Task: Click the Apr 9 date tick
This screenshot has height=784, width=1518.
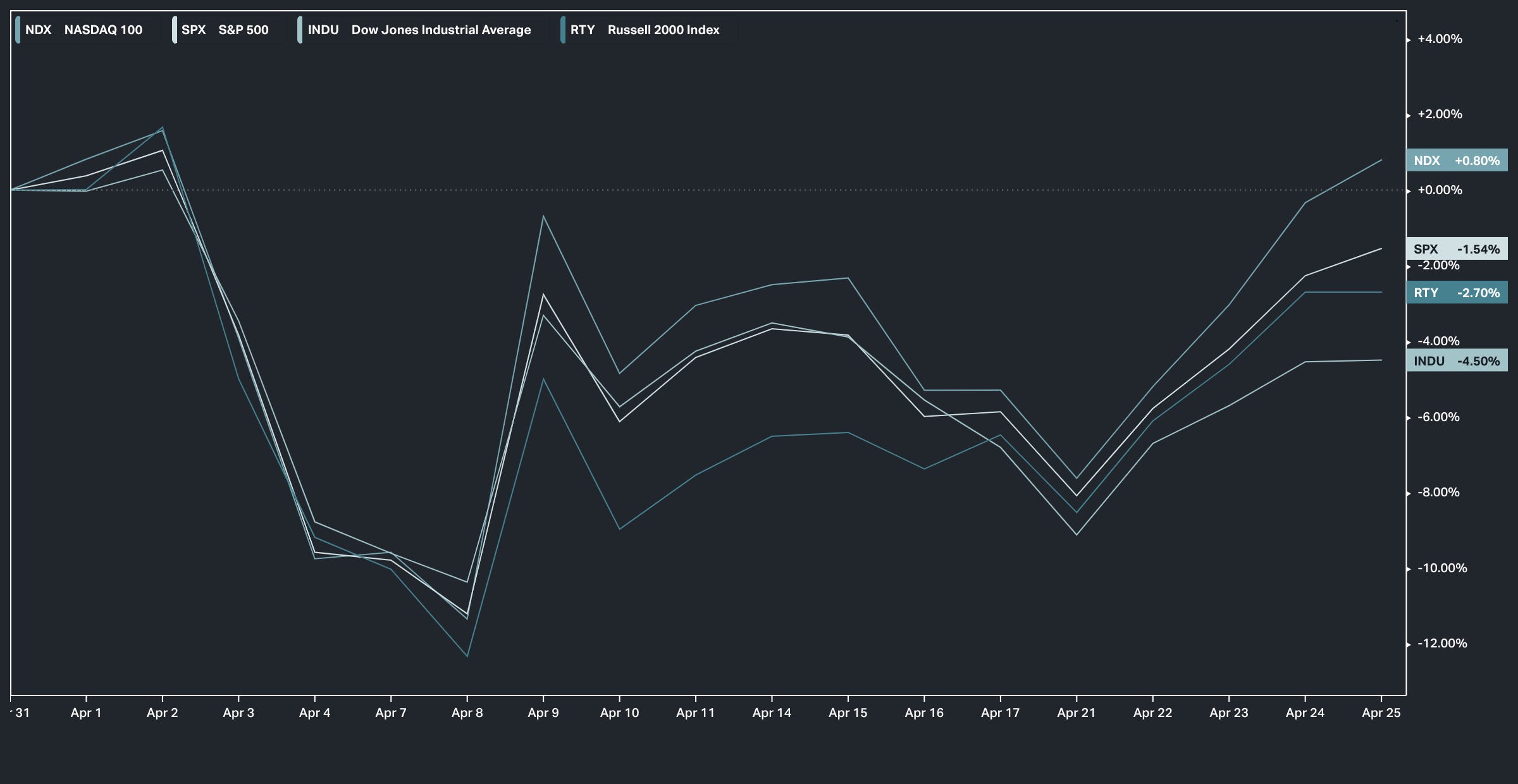Action: [x=543, y=713]
